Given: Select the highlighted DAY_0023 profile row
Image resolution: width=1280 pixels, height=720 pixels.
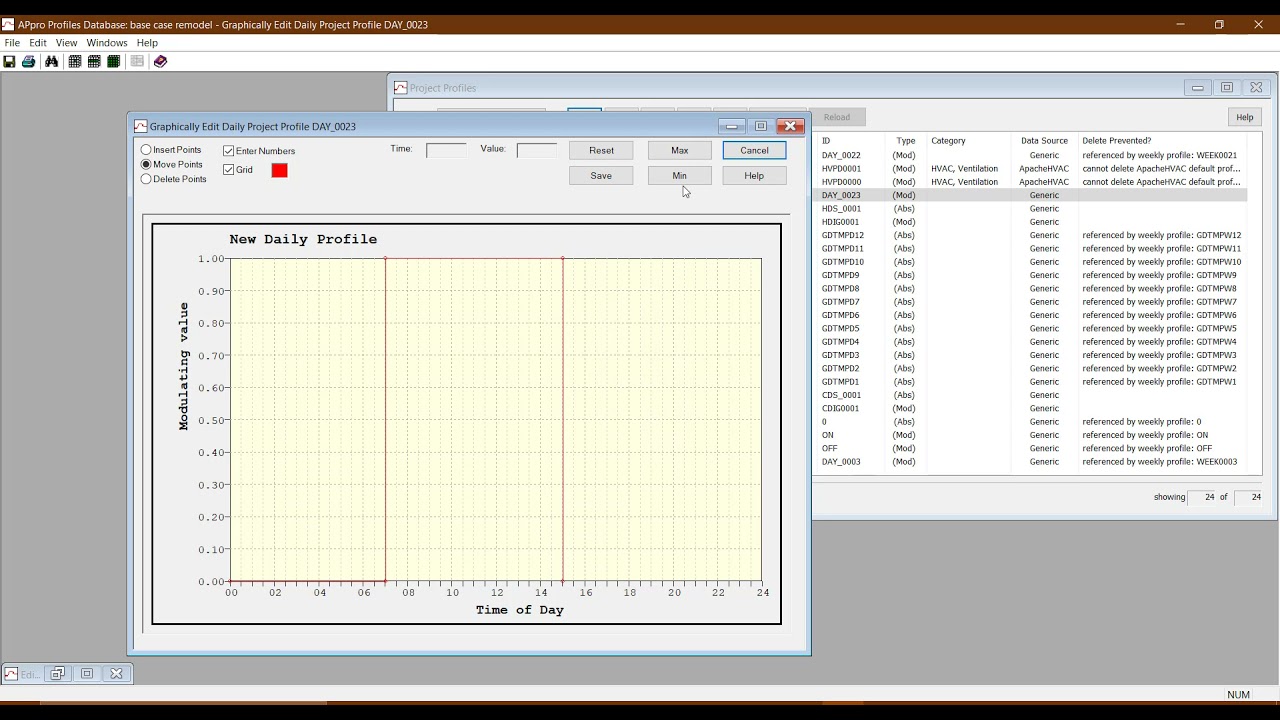Looking at the screenshot, I should [1030, 196].
